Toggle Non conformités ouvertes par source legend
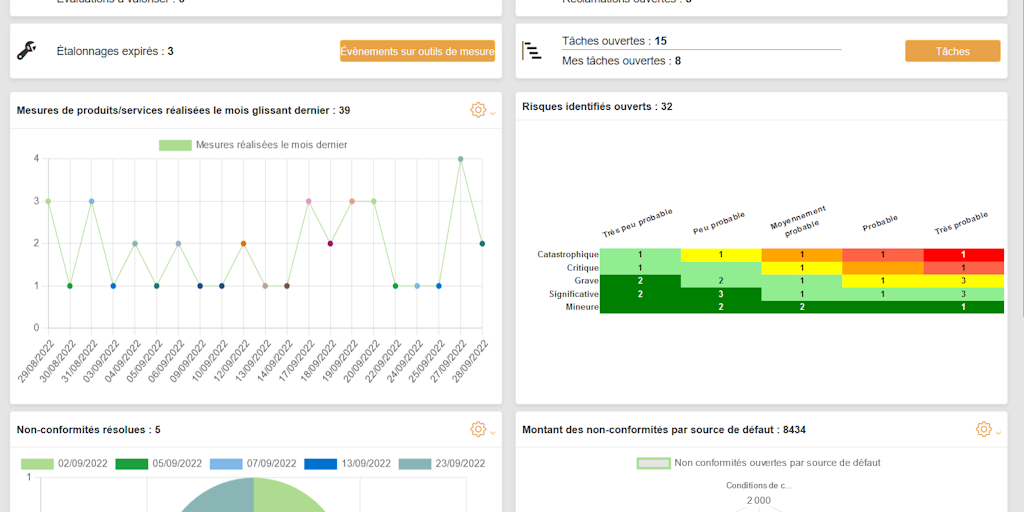Viewport: 1024px width, 512px height. coord(759,463)
